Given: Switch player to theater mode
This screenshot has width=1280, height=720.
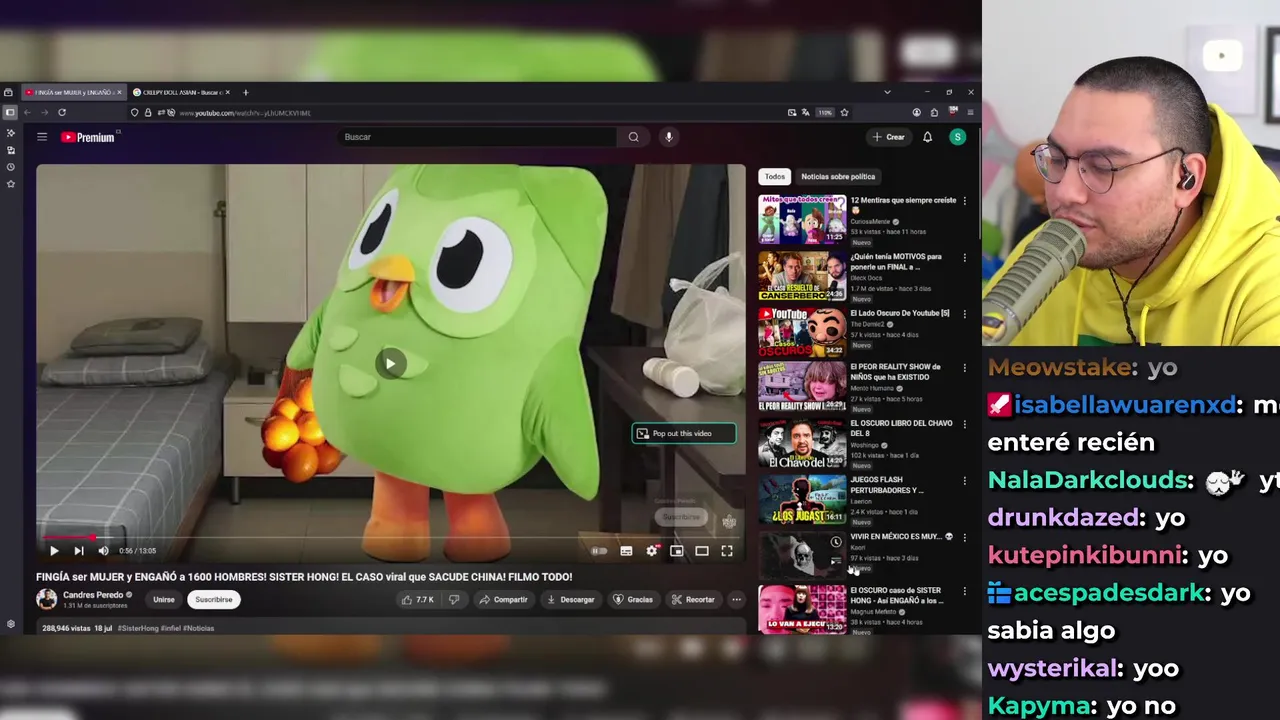Looking at the screenshot, I should pos(702,551).
